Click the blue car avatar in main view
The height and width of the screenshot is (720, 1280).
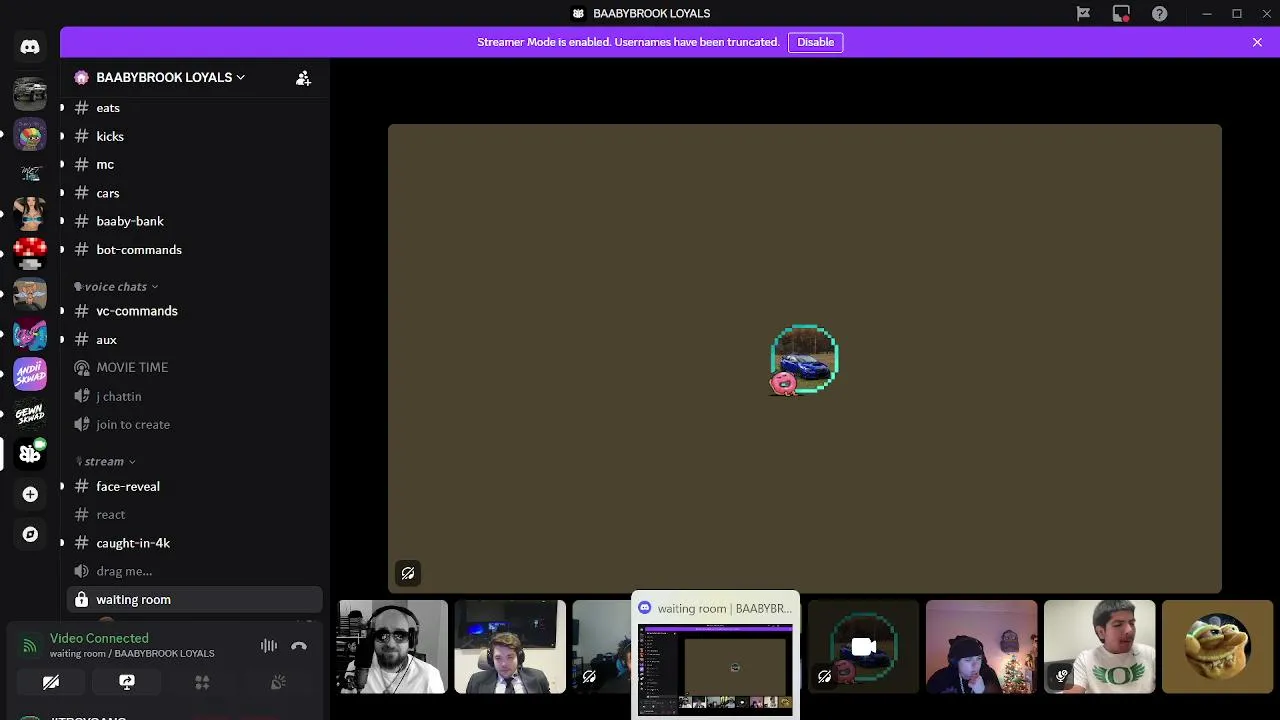[x=804, y=359]
